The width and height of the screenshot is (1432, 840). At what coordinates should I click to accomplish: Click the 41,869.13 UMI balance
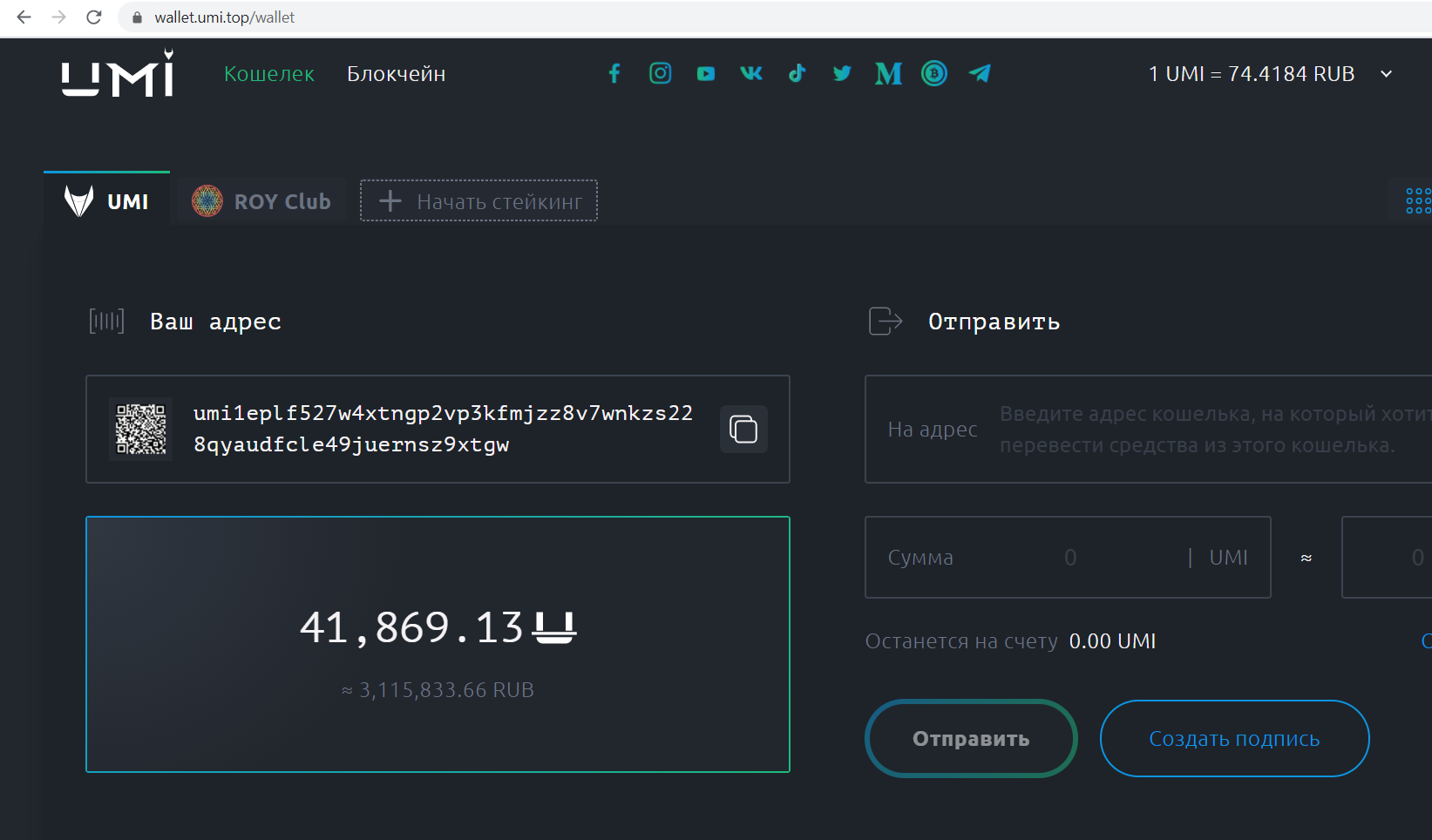pos(438,627)
